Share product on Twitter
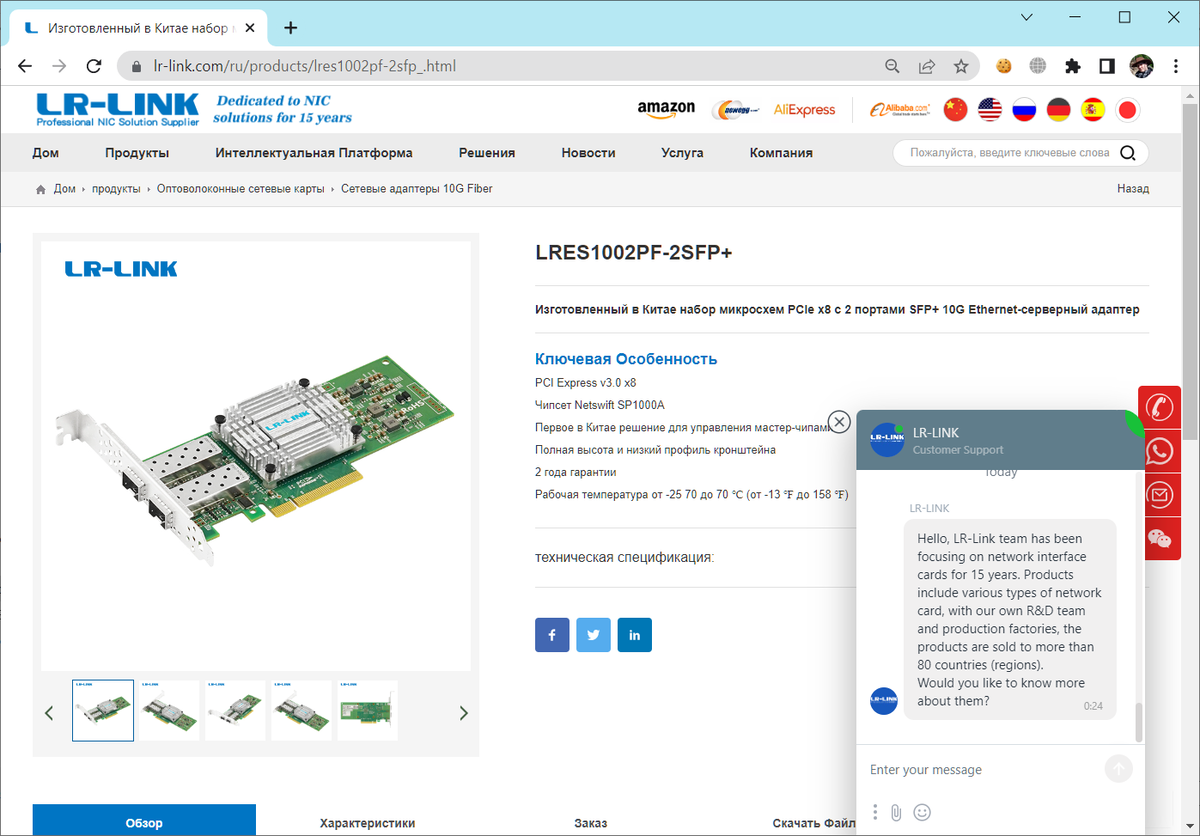Image resolution: width=1200 pixels, height=836 pixels. click(x=593, y=635)
